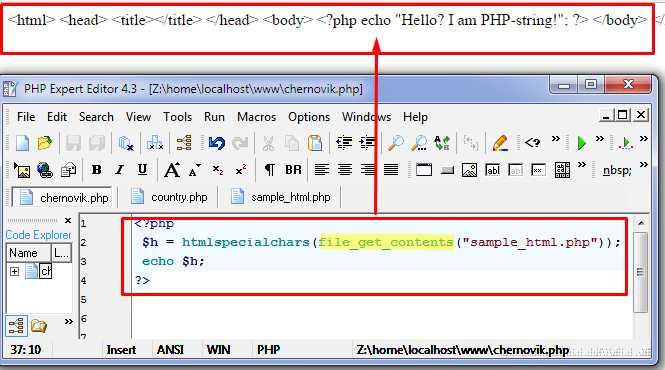Click the editor vertical scrollbar up arrow
665x370 pixels.
click(x=641, y=223)
